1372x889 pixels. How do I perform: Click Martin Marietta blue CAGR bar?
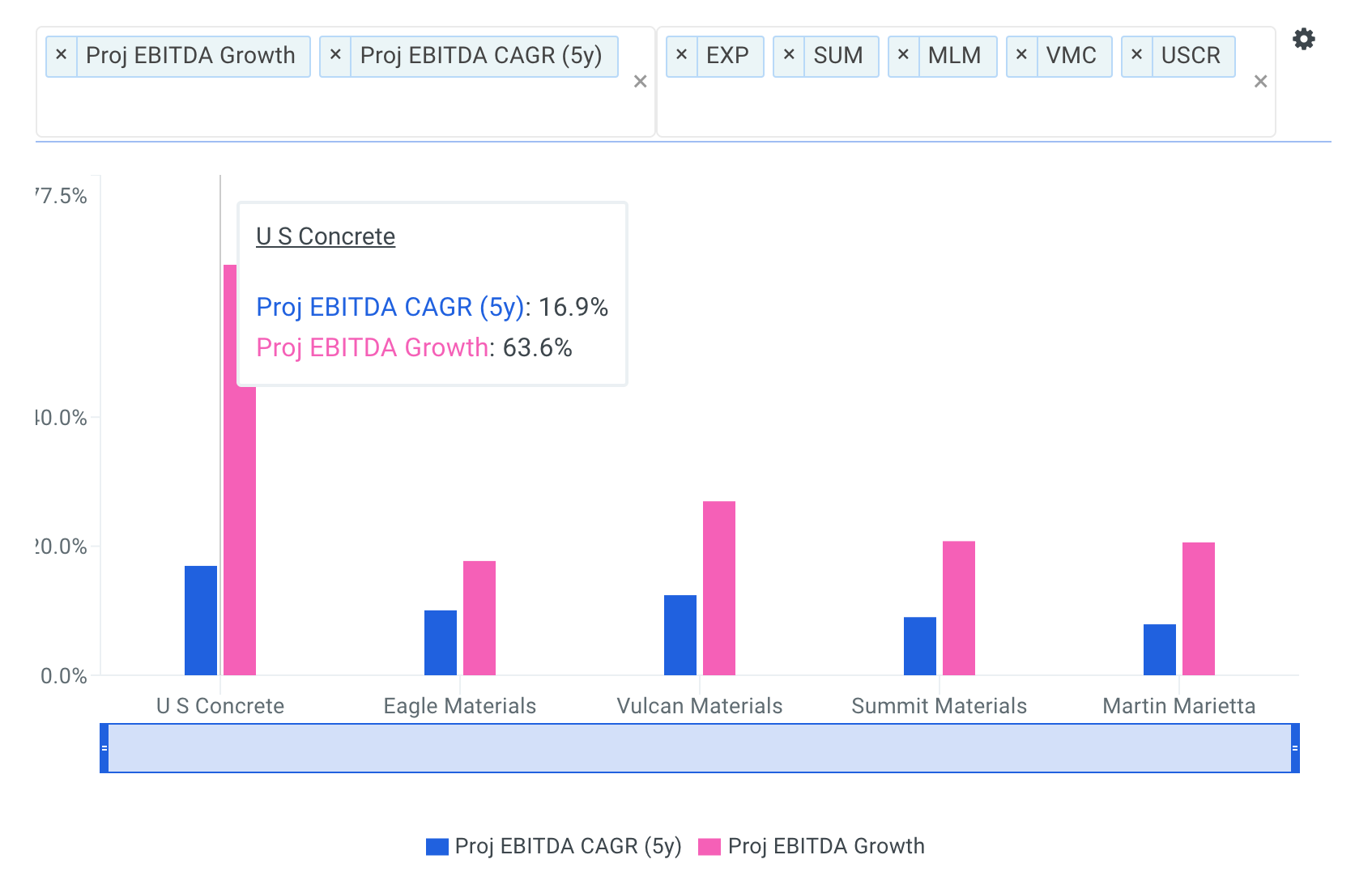1160,650
